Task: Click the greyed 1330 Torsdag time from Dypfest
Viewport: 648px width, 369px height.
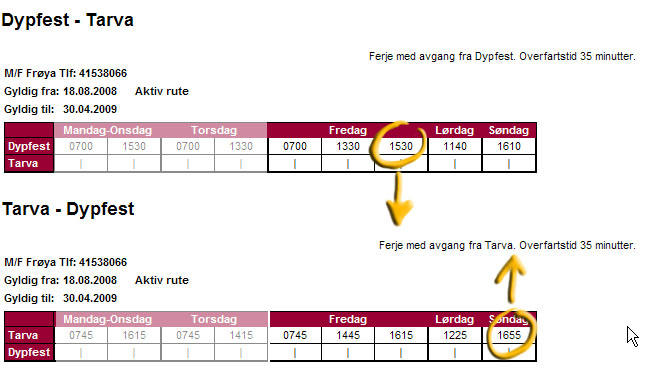Action: coord(241,146)
